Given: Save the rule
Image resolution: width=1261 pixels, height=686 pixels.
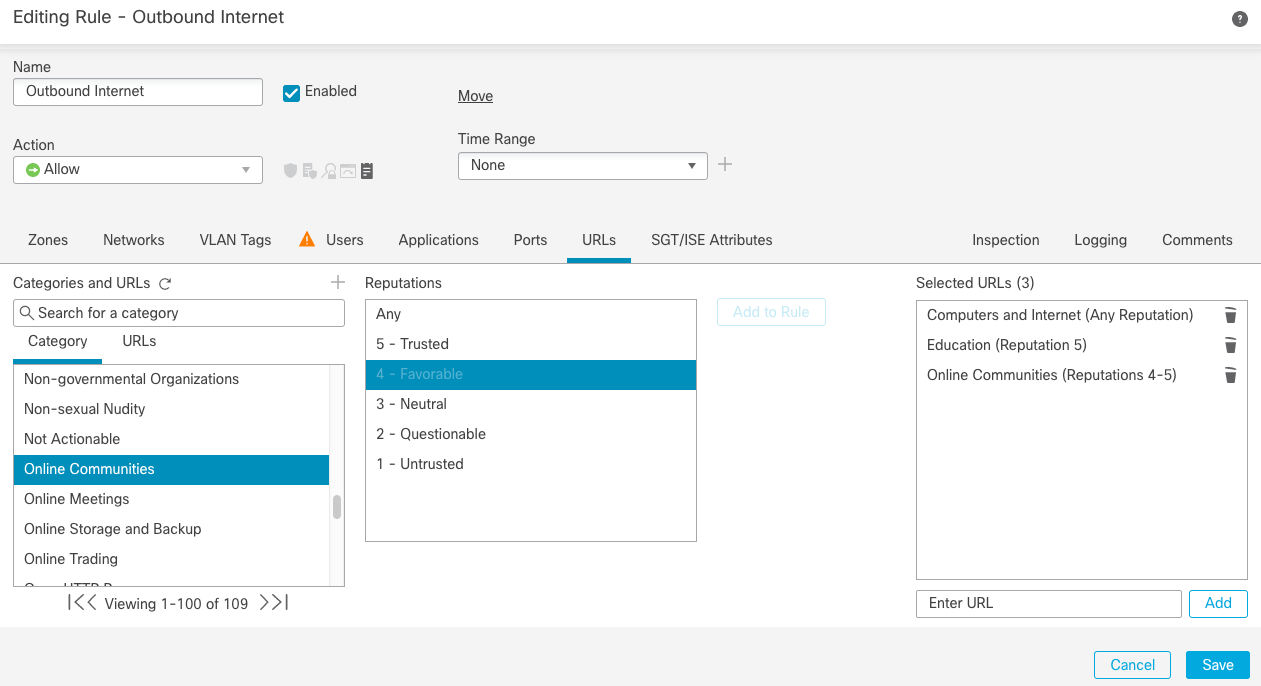Looking at the screenshot, I should point(1218,665).
